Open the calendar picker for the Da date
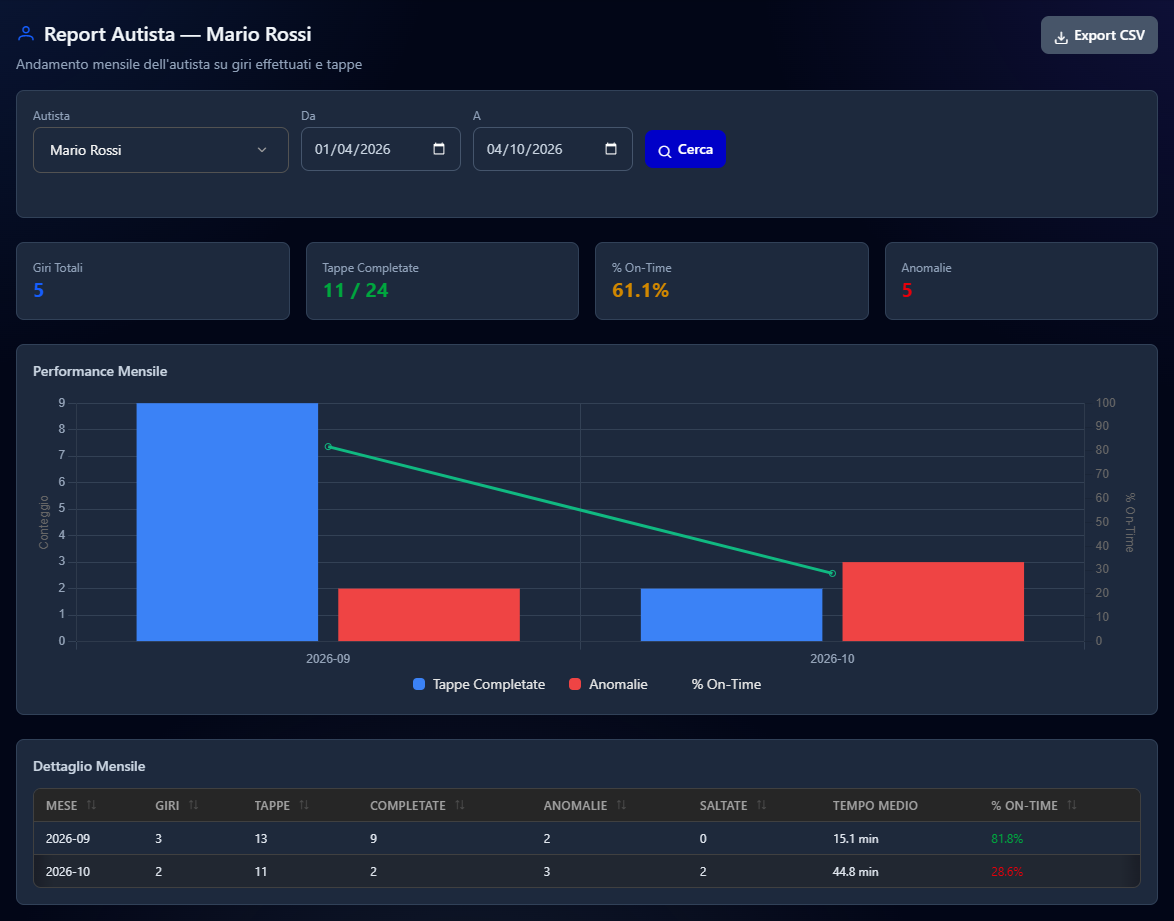 pyautogui.click(x=439, y=149)
